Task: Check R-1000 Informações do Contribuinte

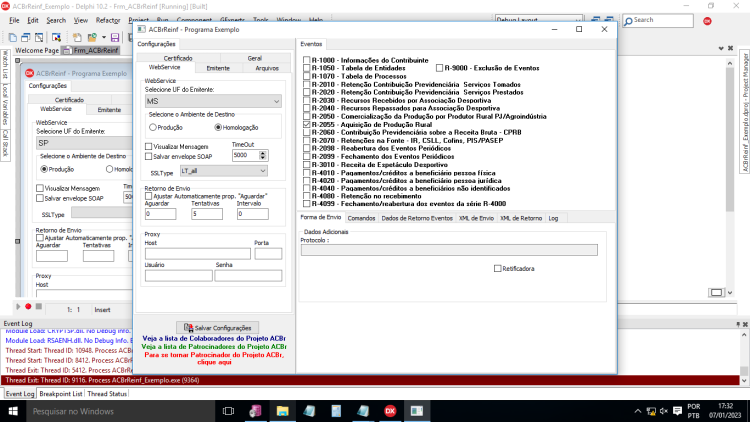Action: tap(307, 60)
